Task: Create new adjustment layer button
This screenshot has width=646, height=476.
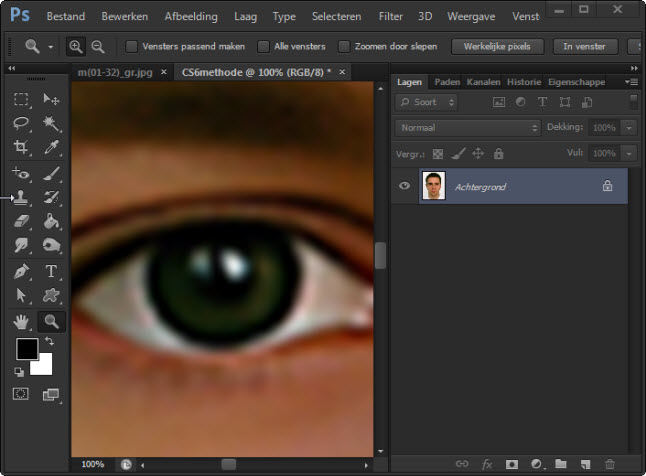Action: pyautogui.click(x=537, y=464)
